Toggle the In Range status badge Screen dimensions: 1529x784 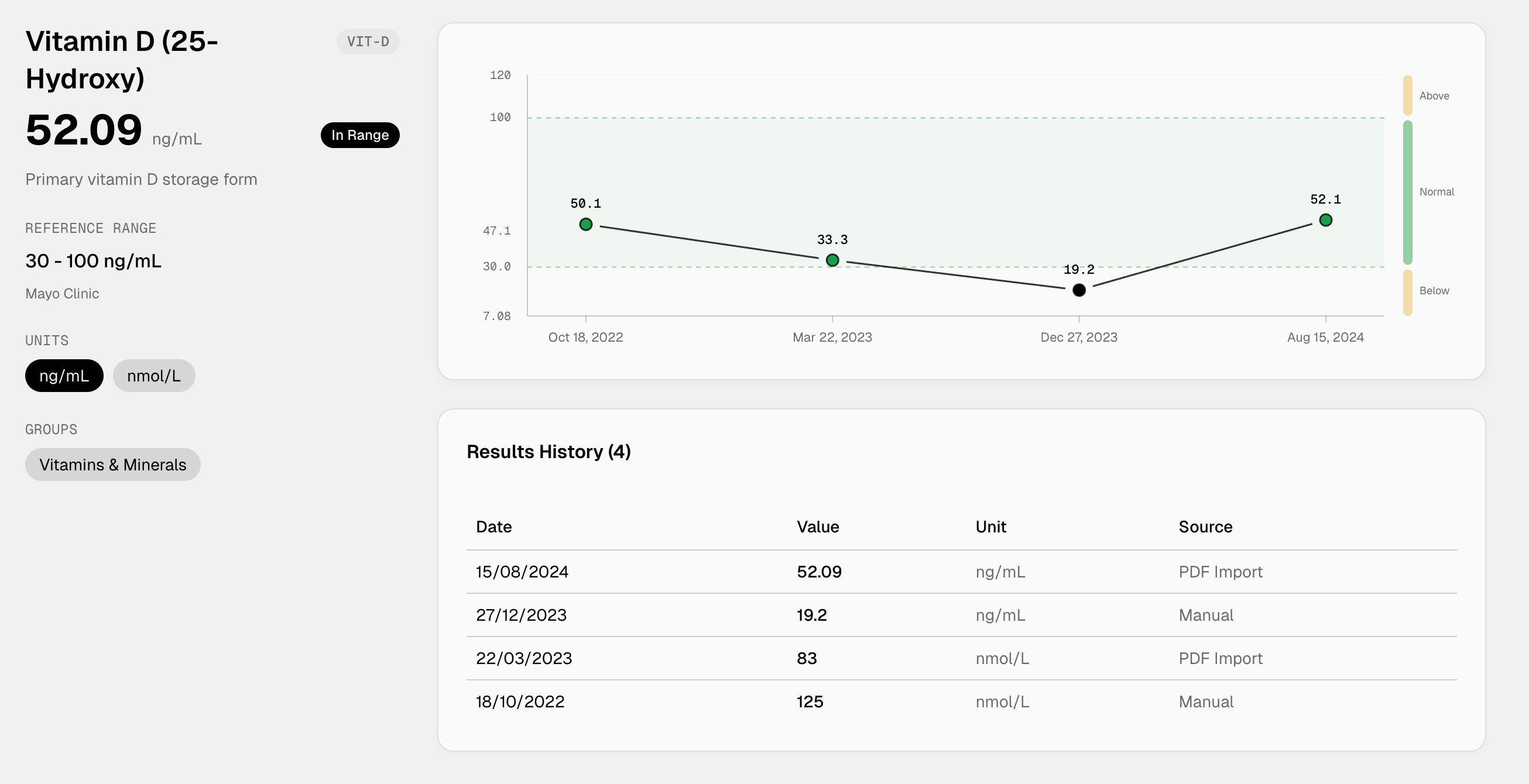(359, 135)
